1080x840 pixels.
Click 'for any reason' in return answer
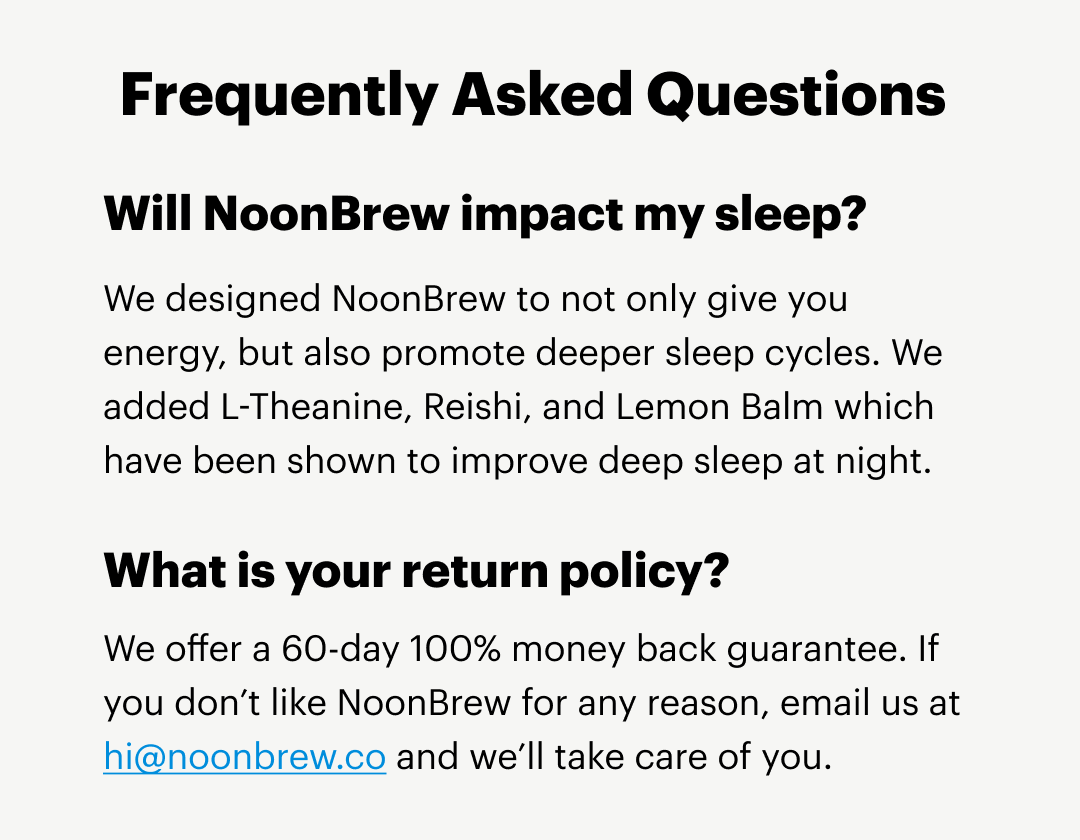click(645, 703)
